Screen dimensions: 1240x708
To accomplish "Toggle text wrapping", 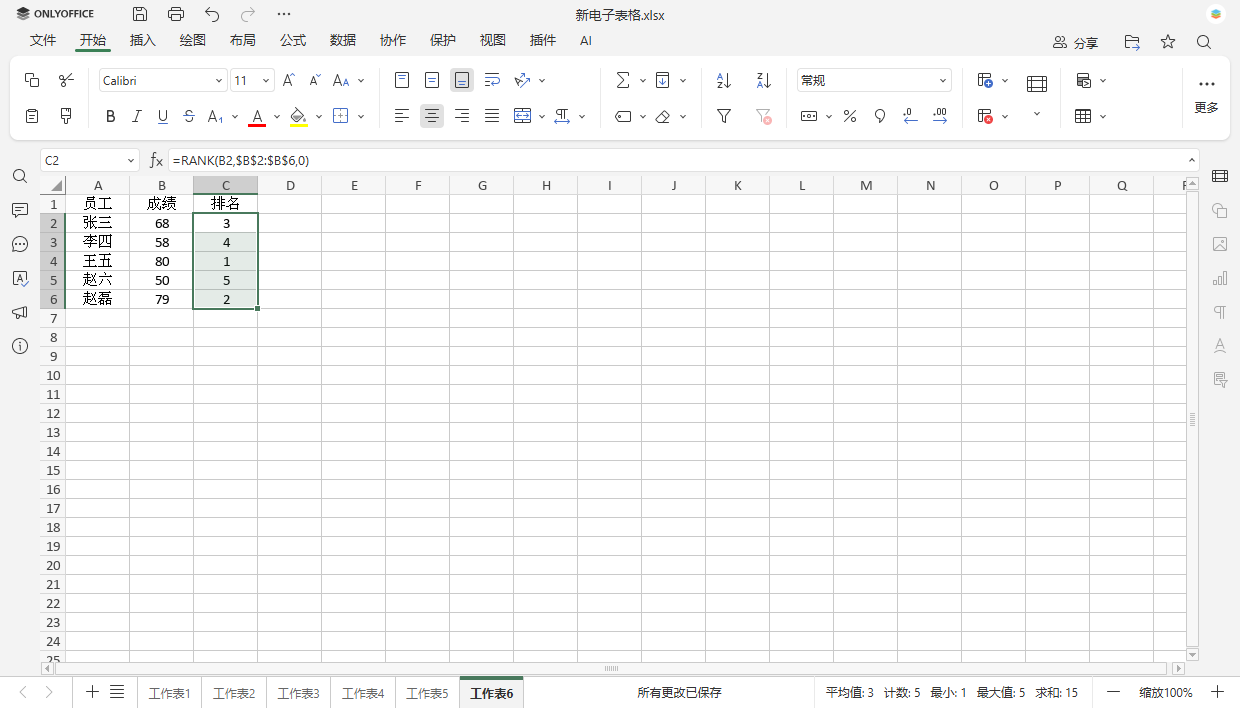I will click(x=492, y=80).
